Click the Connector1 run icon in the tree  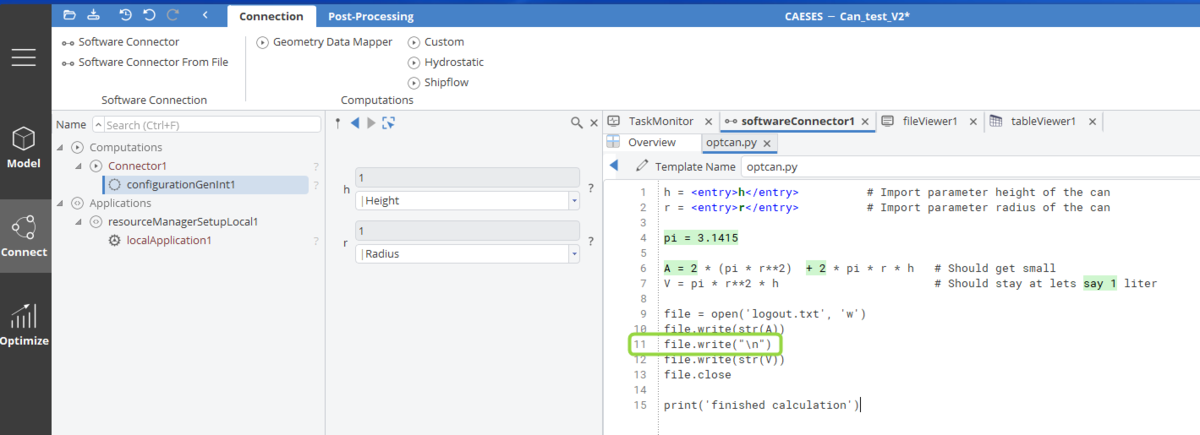(x=96, y=166)
